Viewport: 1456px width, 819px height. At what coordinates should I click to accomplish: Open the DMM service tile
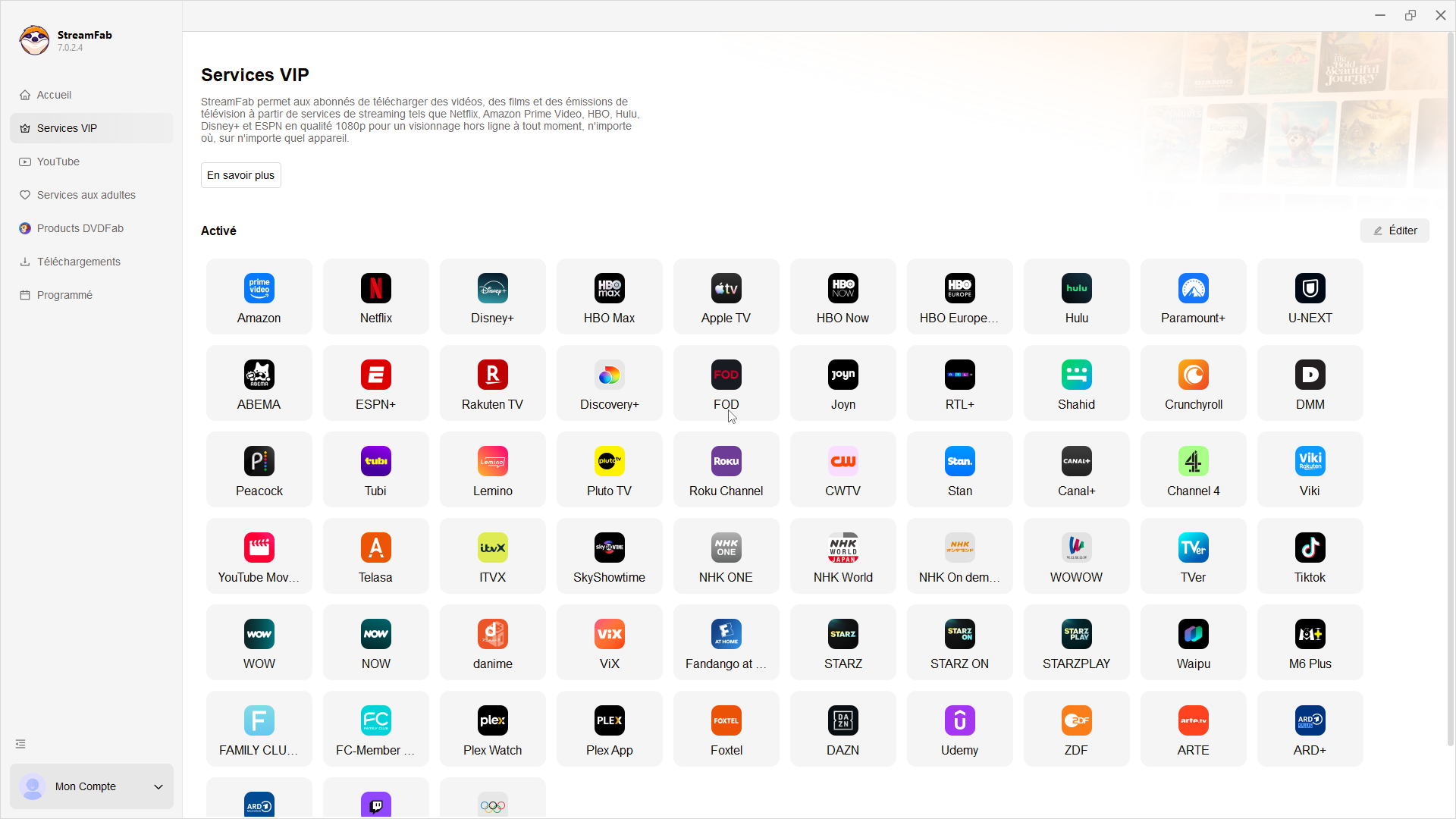coord(1310,383)
